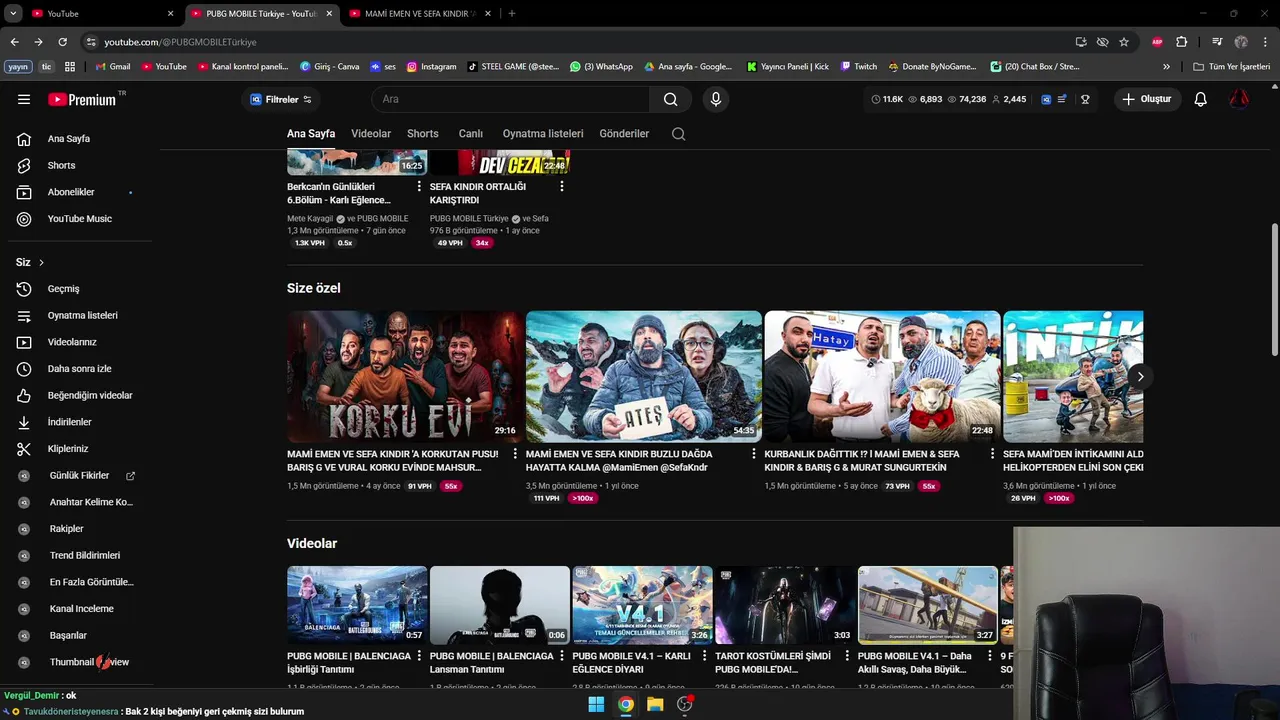Screen dimensions: 1280x720
Task: Reload the page in the browser
Action: [62, 42]
